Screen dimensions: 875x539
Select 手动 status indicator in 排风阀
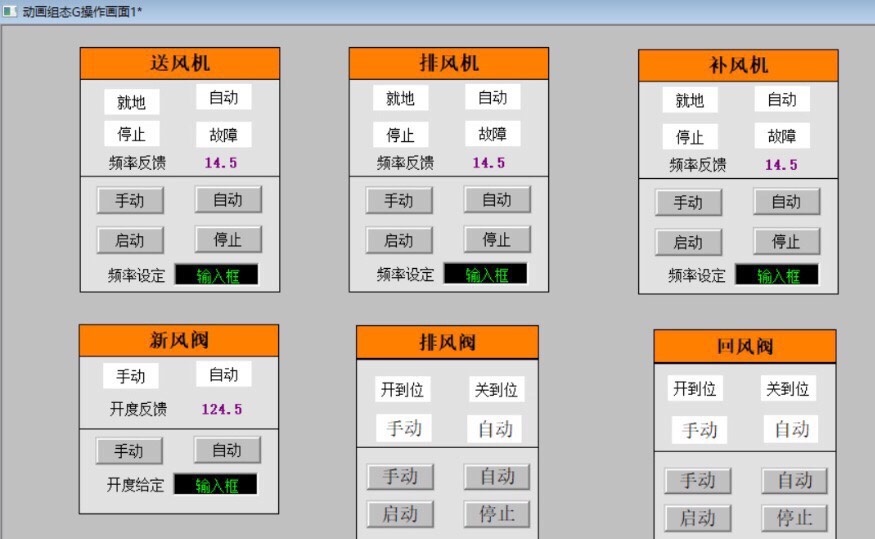[x=403, y=429]
